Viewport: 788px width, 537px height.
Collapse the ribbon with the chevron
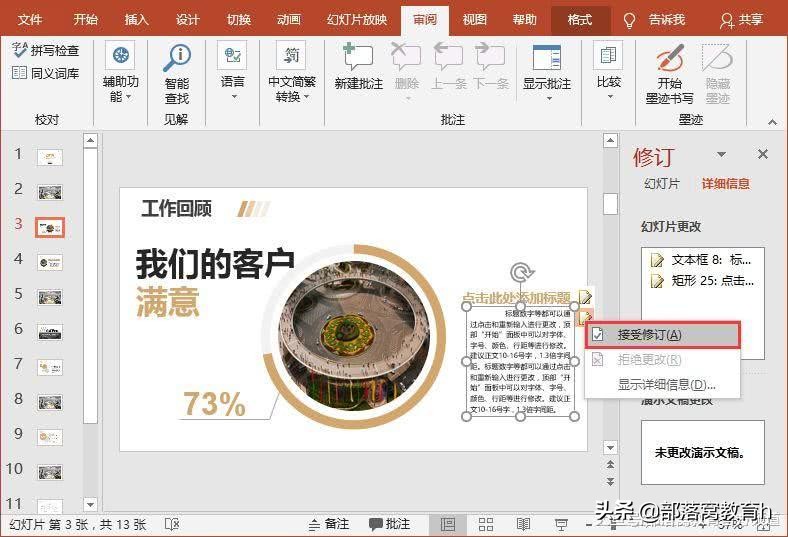pyautogui.click(x=772, y=122)
